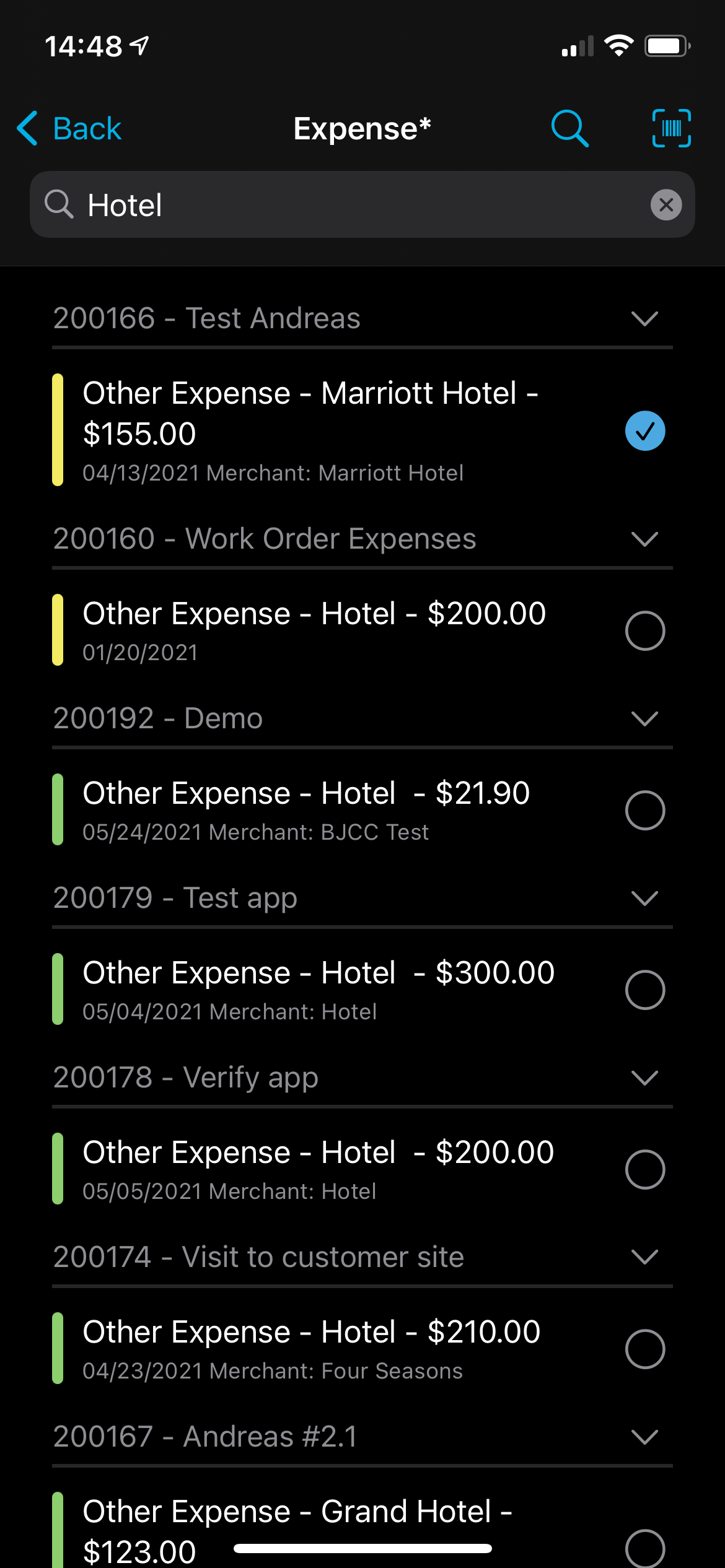Screen dimensions: 725x1568
Task: Tap the search field containing Hotel
Action: pos(359,205)
